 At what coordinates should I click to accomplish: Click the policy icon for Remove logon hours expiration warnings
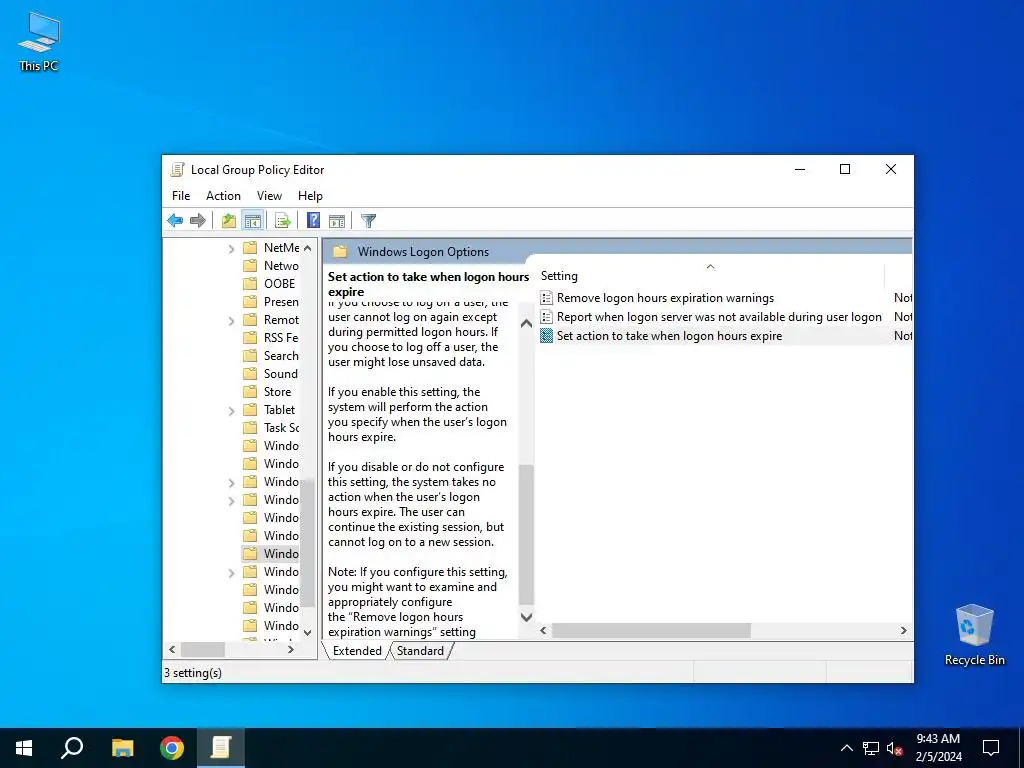[547, 298]
